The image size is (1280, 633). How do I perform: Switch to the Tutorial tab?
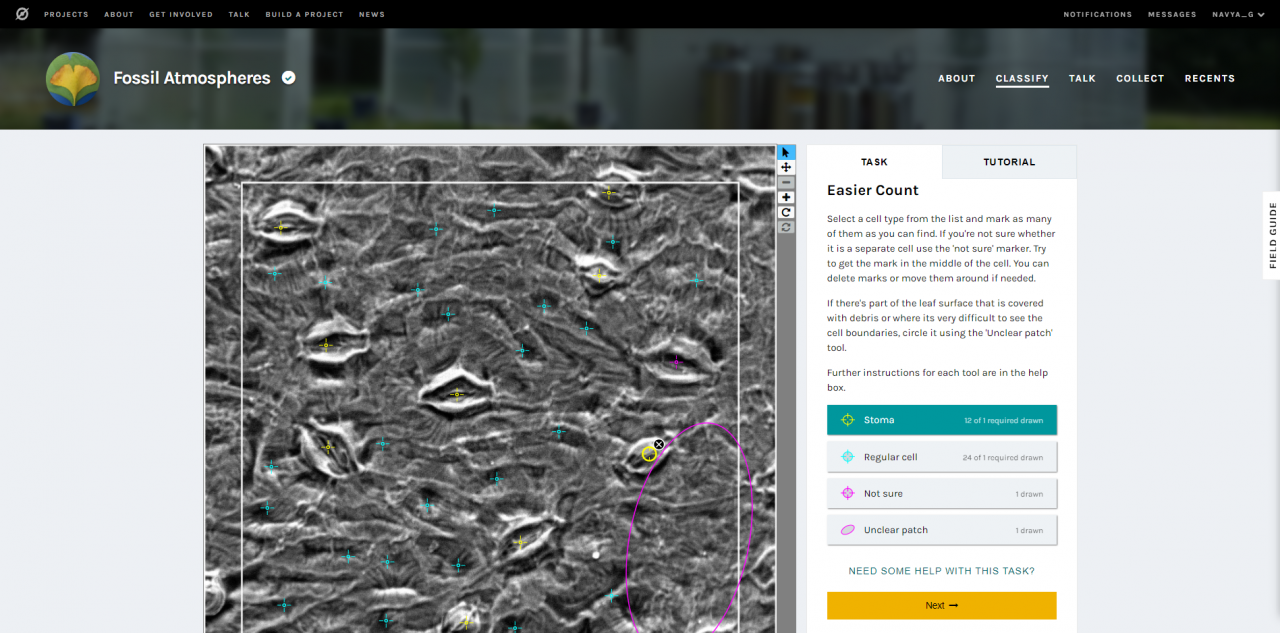(x=1009, y=162)
